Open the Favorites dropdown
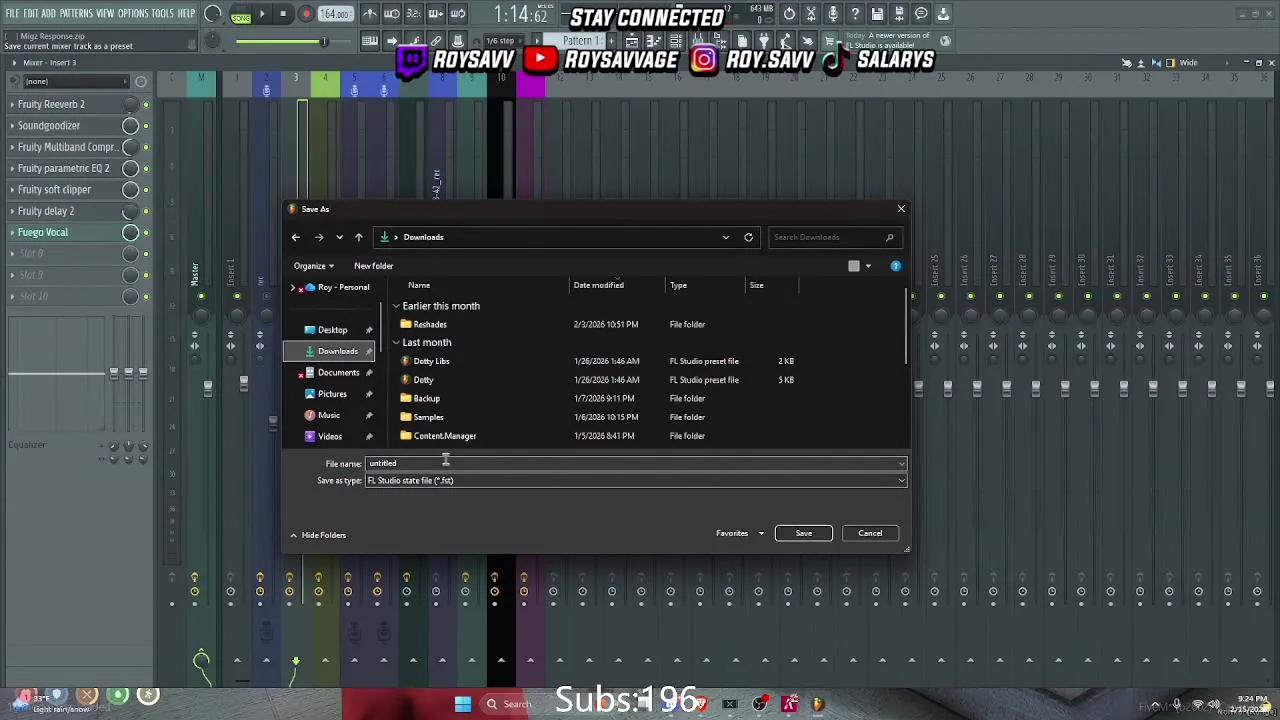The image size is (1280, 720). tap(740, 533)
